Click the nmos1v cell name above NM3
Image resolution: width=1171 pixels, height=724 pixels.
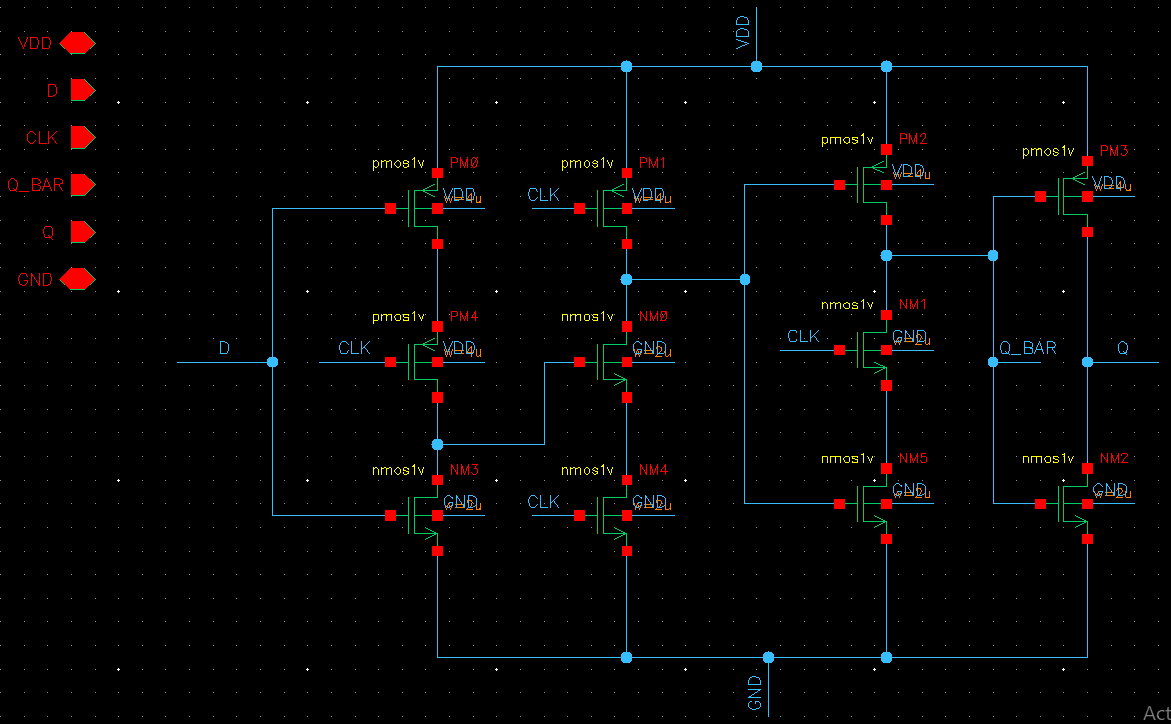[398, 470]
